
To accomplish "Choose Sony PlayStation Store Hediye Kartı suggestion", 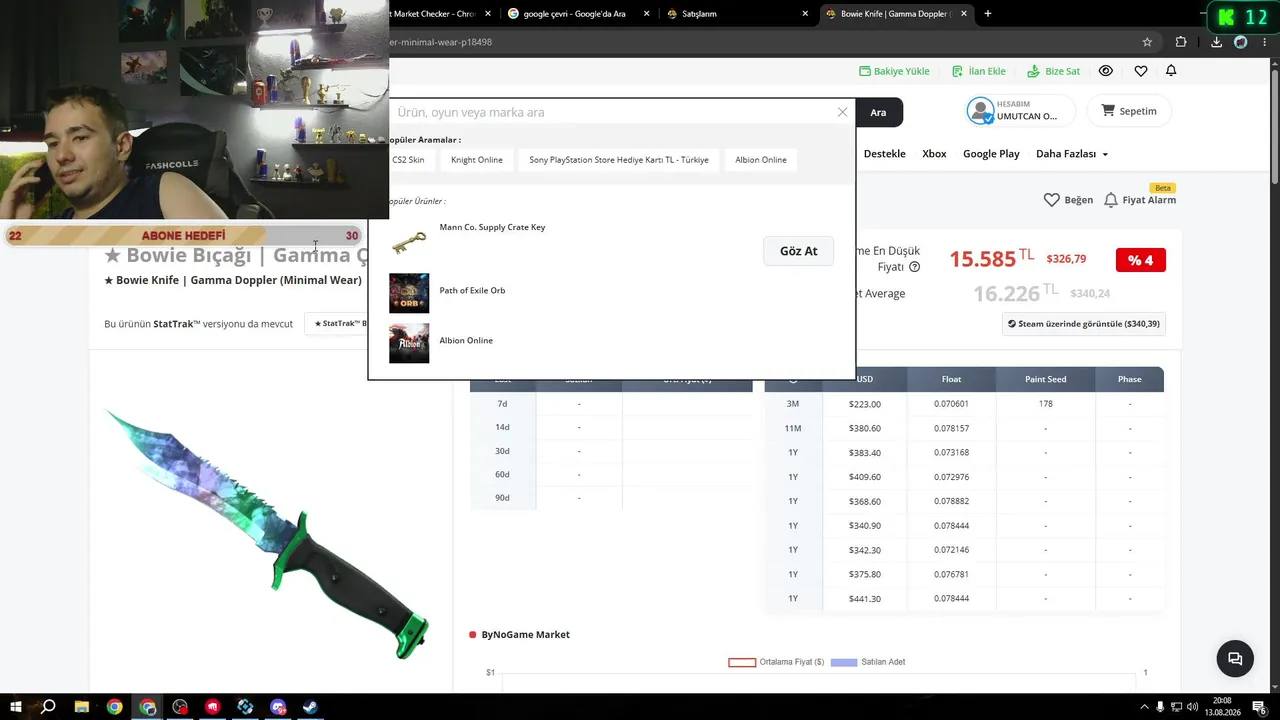I will [x=619, y=160].
